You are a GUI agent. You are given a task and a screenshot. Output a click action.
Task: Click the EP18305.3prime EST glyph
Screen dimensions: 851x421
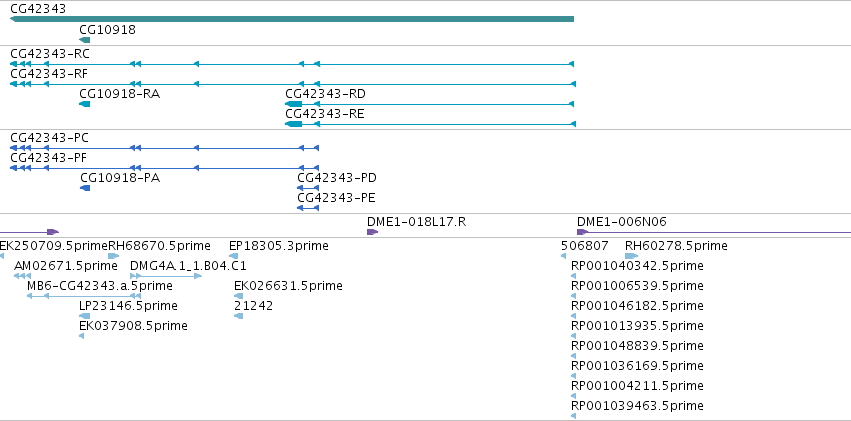click(233, 256)
